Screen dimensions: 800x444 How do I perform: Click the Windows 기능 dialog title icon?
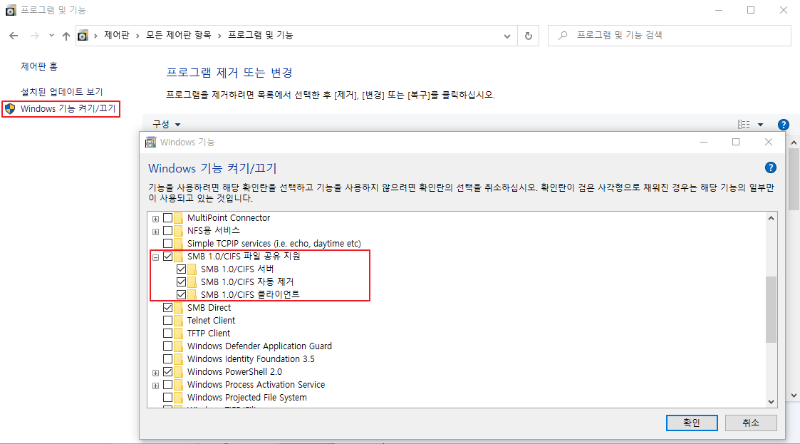pos(151,142)
